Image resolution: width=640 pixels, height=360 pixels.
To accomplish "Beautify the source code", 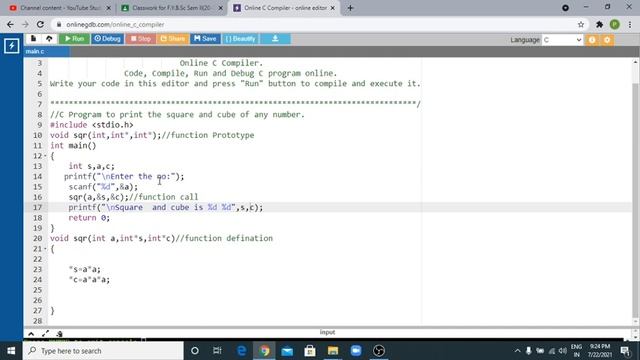I will click(240, 39).
